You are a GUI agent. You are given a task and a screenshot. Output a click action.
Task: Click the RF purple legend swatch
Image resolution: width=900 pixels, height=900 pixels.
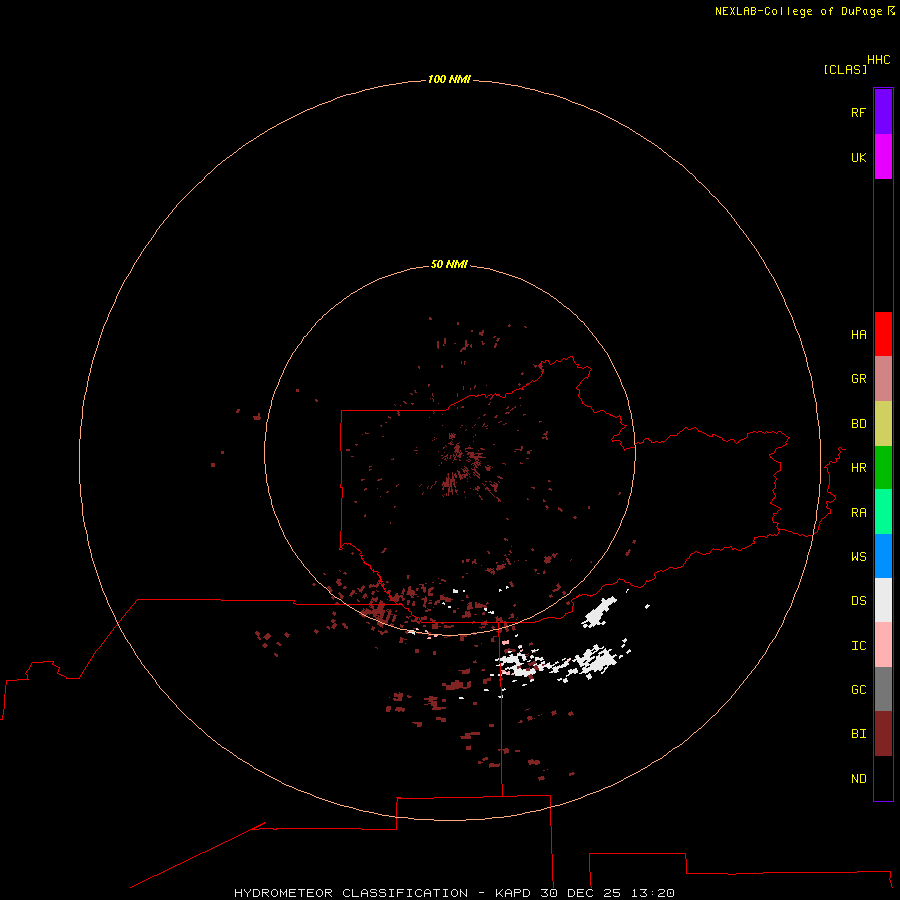[x=883, y=112]
